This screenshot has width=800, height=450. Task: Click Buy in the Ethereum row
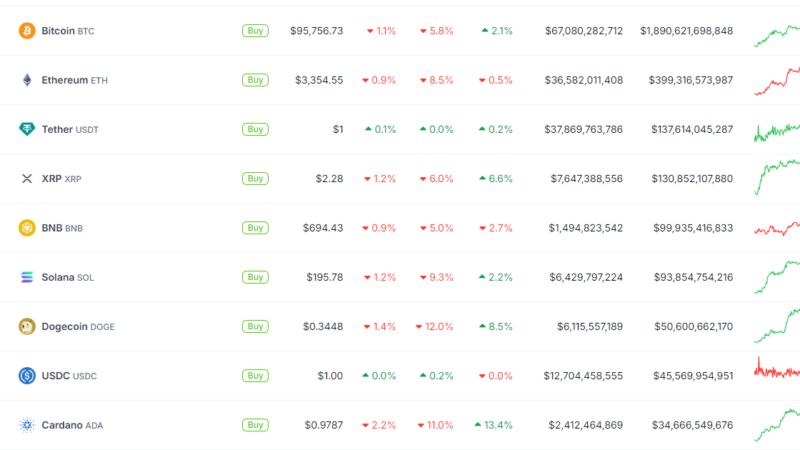[255, 80]
